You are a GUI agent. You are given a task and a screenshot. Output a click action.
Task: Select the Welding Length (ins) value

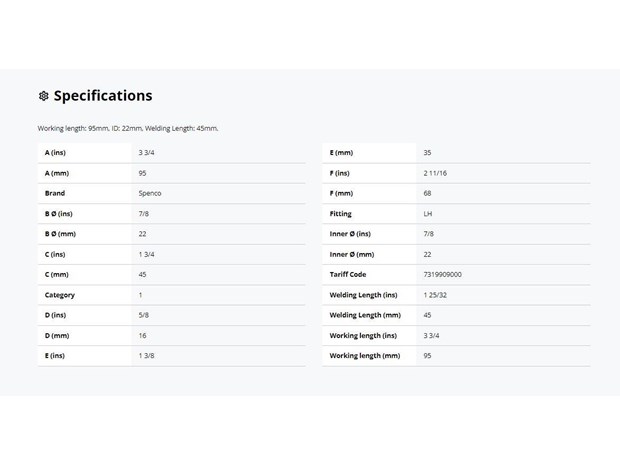[x=435, y=295]
